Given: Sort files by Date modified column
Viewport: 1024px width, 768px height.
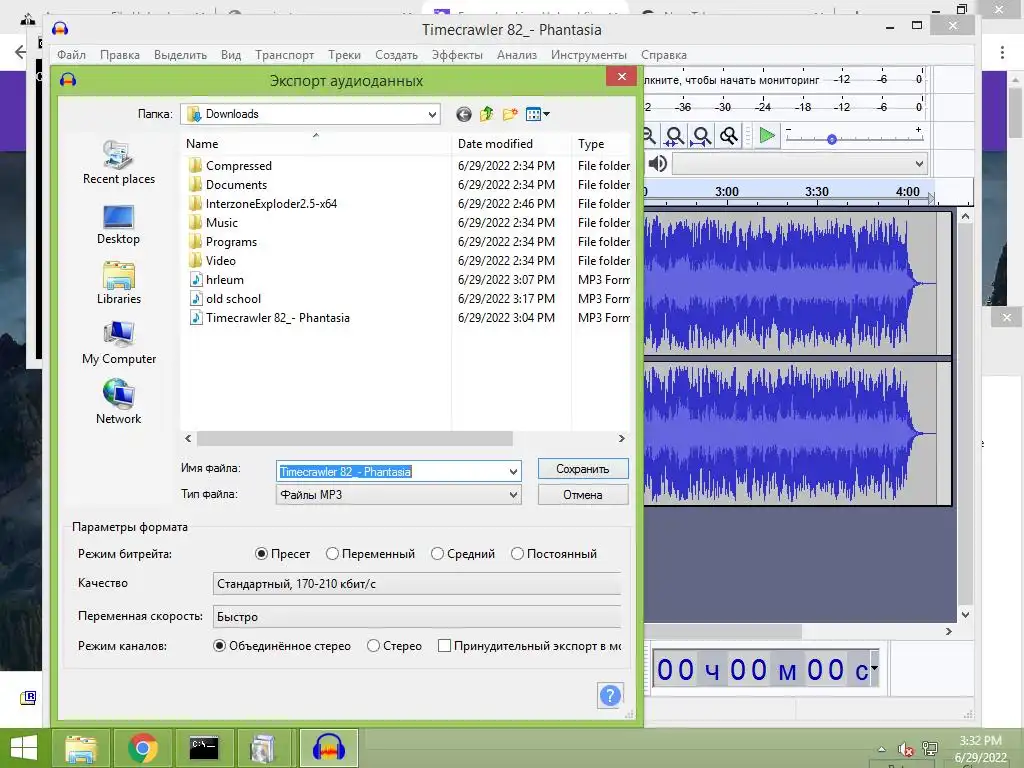Looking at the screenshot, I should tap(511, 144).
